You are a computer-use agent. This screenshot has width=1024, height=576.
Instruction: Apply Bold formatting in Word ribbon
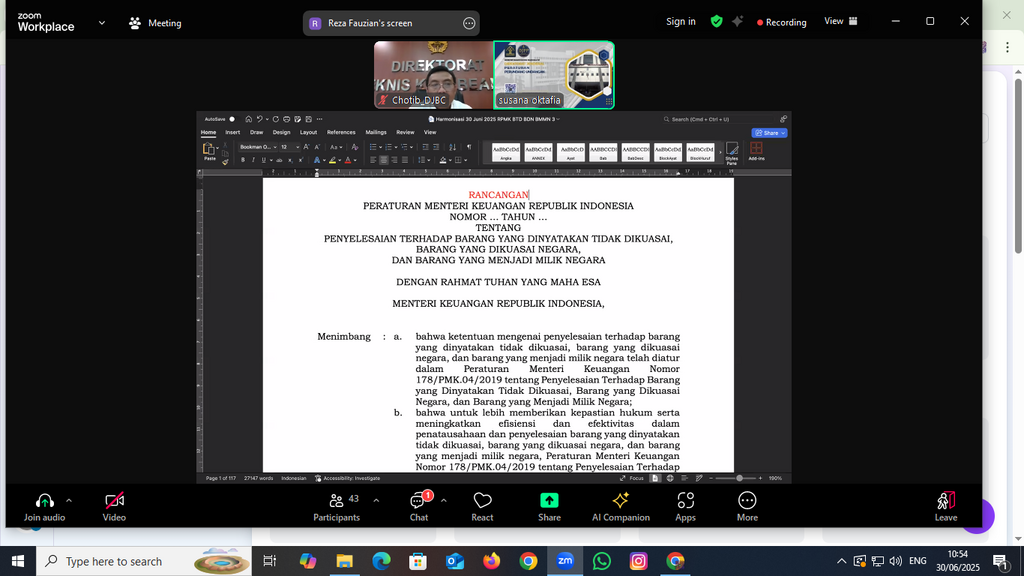point(243,160)
